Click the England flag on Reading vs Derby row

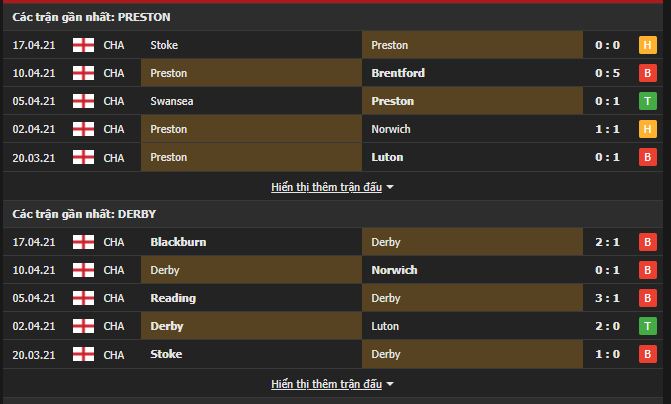coord(83,298)
